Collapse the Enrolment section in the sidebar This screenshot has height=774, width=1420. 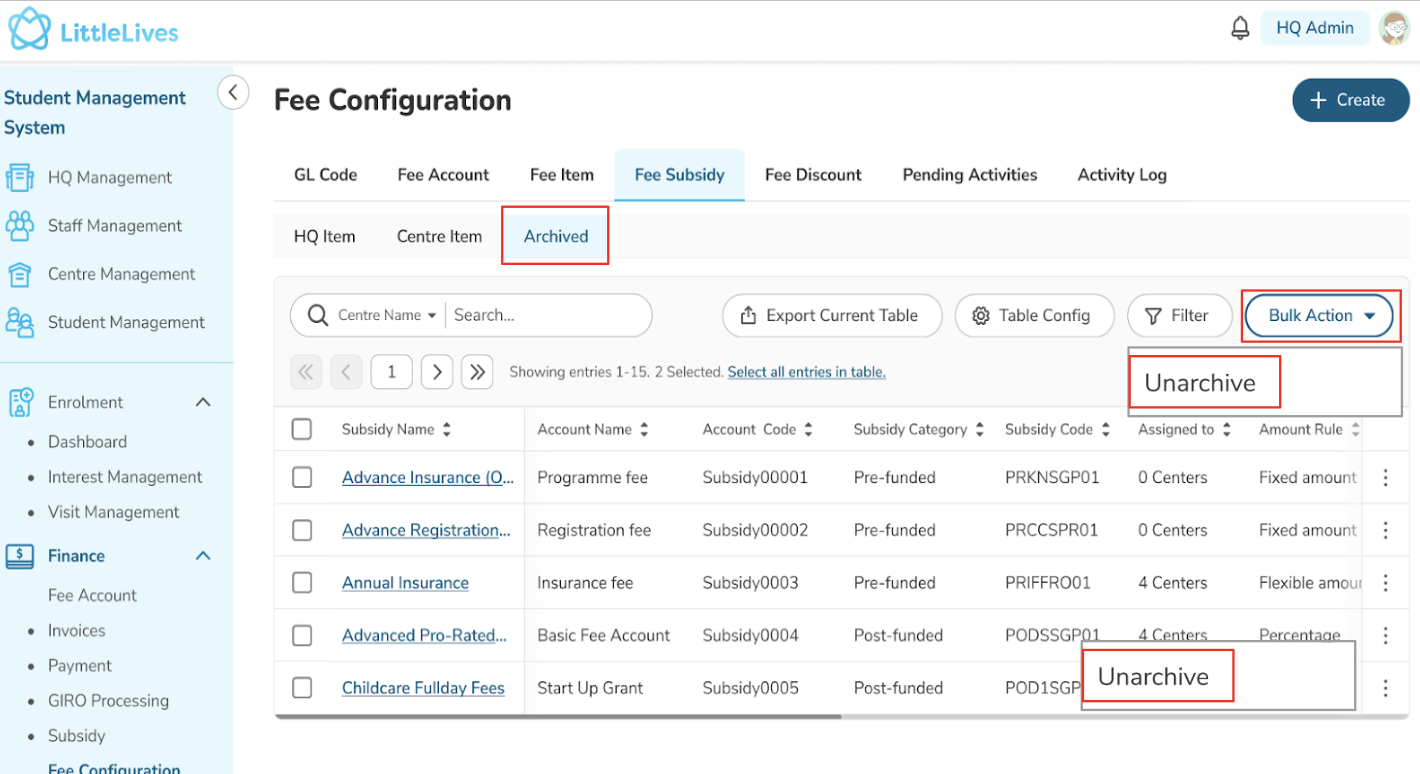pyautogui.click(x=203, y=402)
